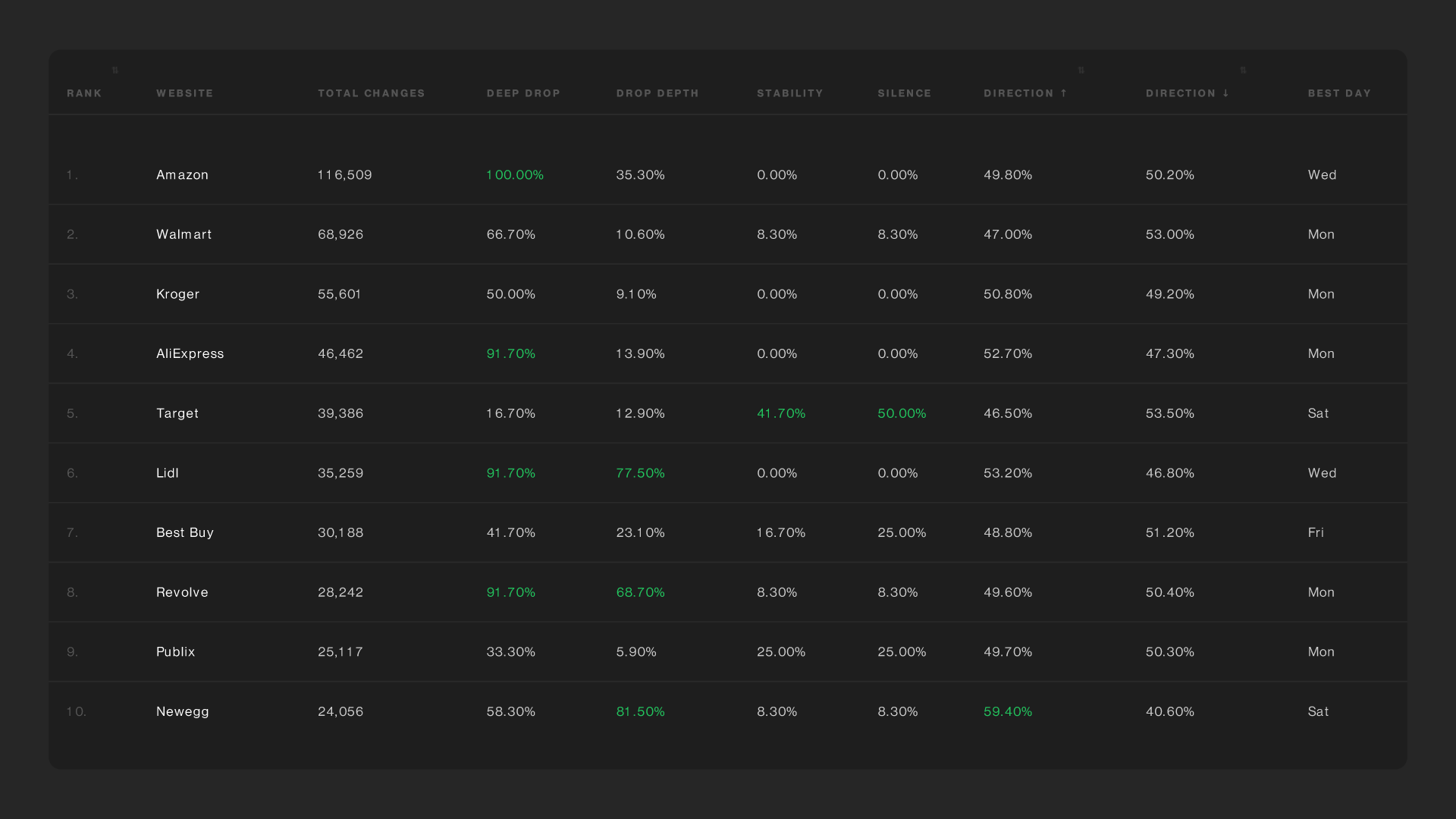Click the Lidl website name

167,473
